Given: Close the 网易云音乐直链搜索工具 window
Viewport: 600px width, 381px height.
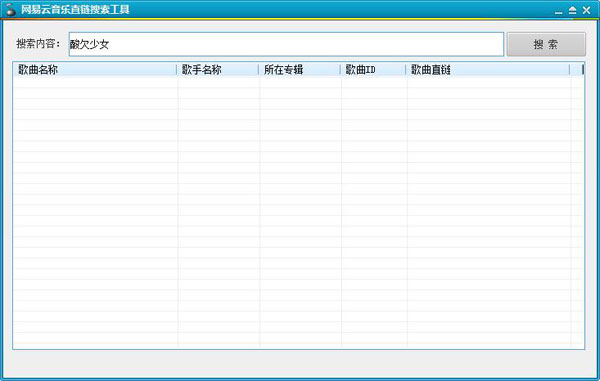Looking at the screenshot, I should (586, 10).
